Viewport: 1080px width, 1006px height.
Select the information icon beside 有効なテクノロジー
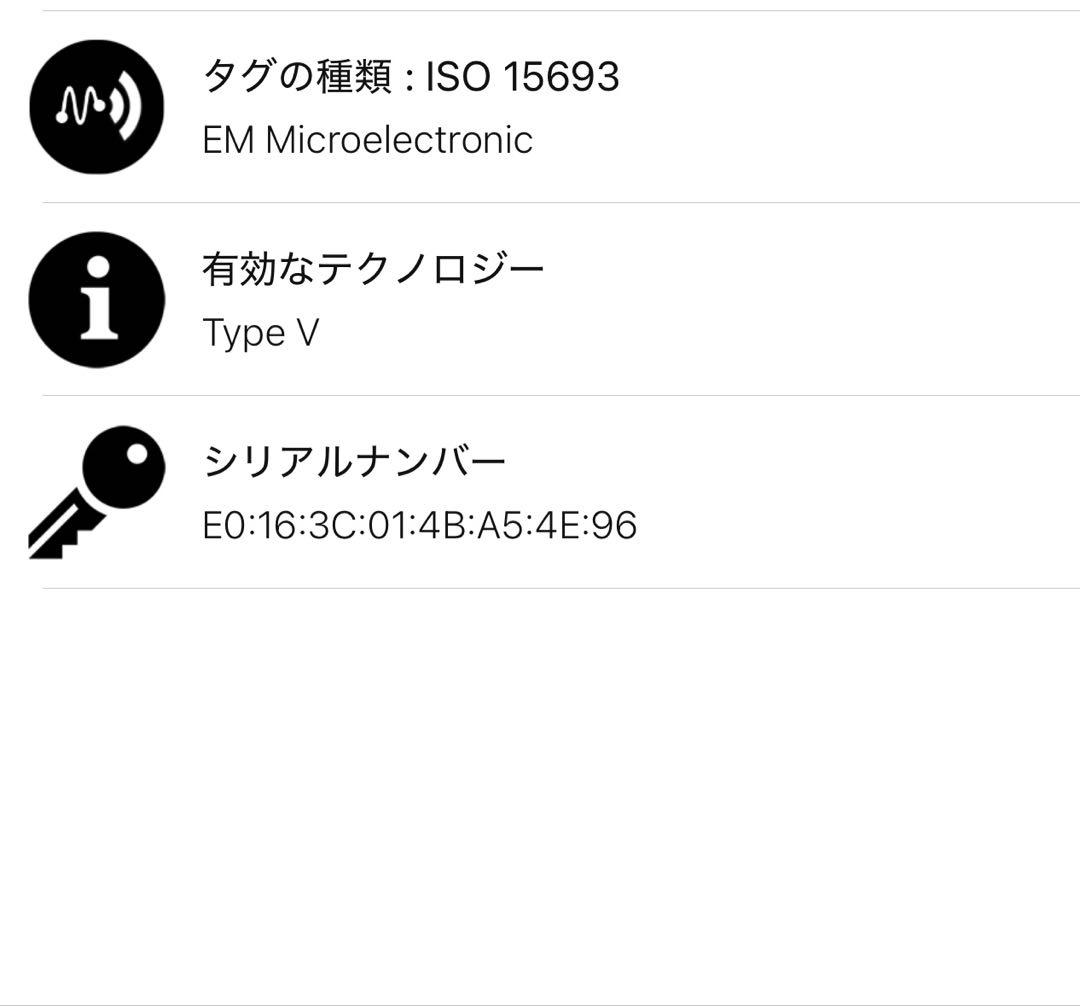click(96, 300)
